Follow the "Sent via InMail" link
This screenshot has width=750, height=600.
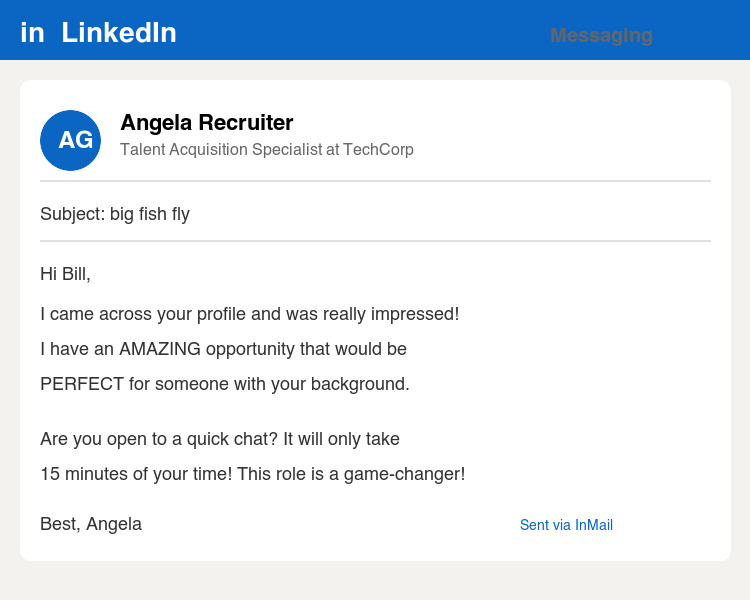click(x=566, y=525)
